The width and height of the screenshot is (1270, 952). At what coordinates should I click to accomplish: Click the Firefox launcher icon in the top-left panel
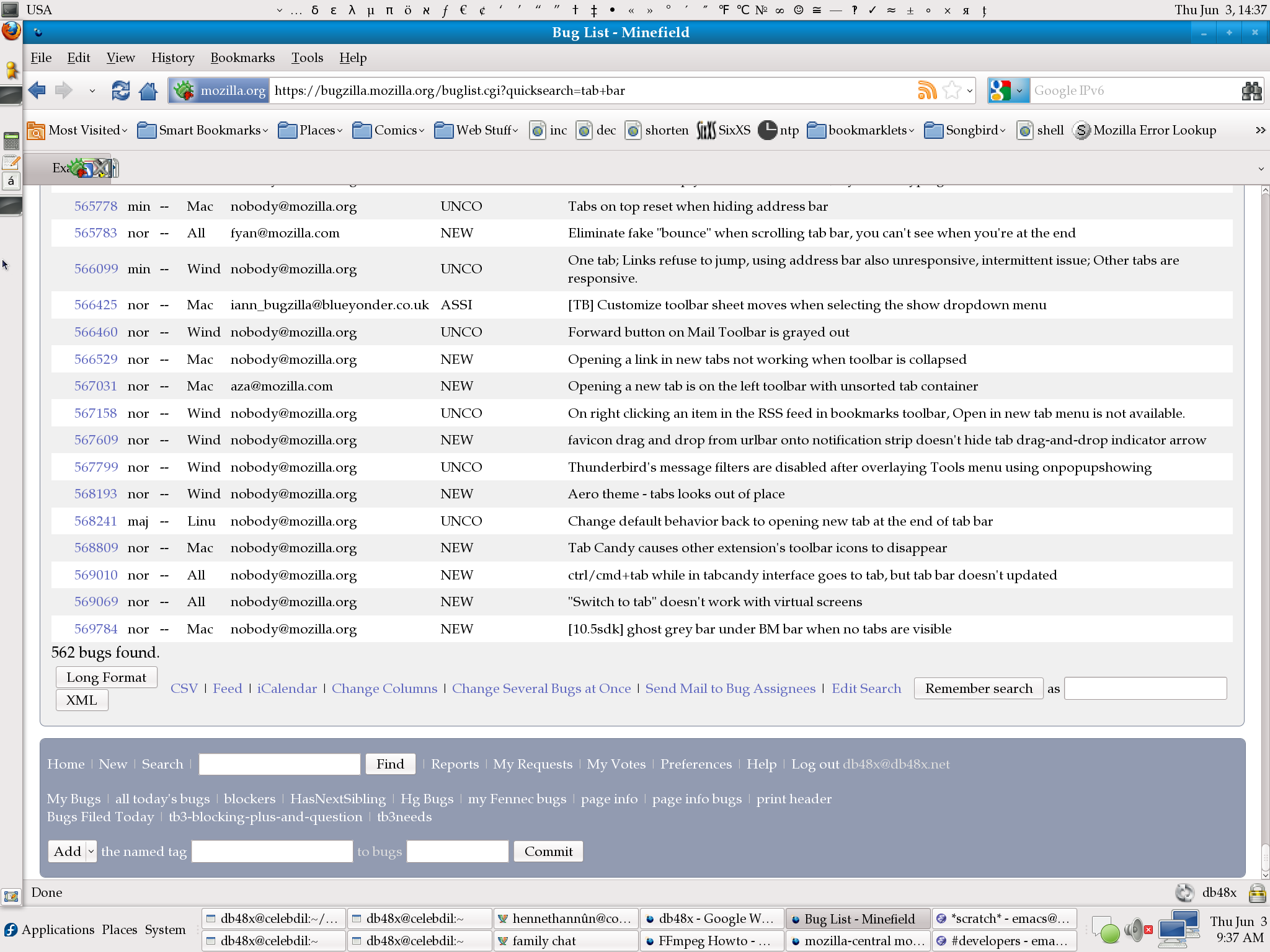click(x=11, y=31)
